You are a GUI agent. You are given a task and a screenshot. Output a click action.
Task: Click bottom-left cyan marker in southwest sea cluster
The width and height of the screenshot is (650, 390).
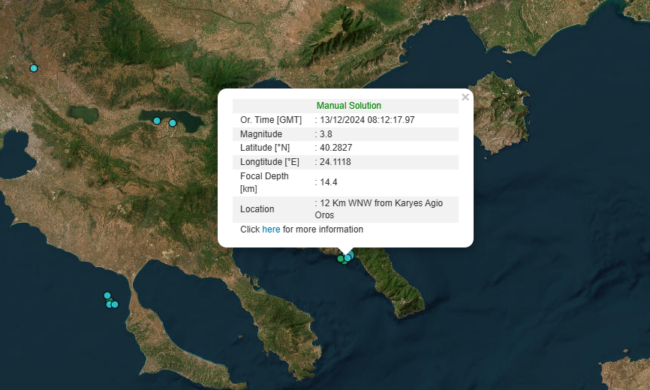(109, 305)
